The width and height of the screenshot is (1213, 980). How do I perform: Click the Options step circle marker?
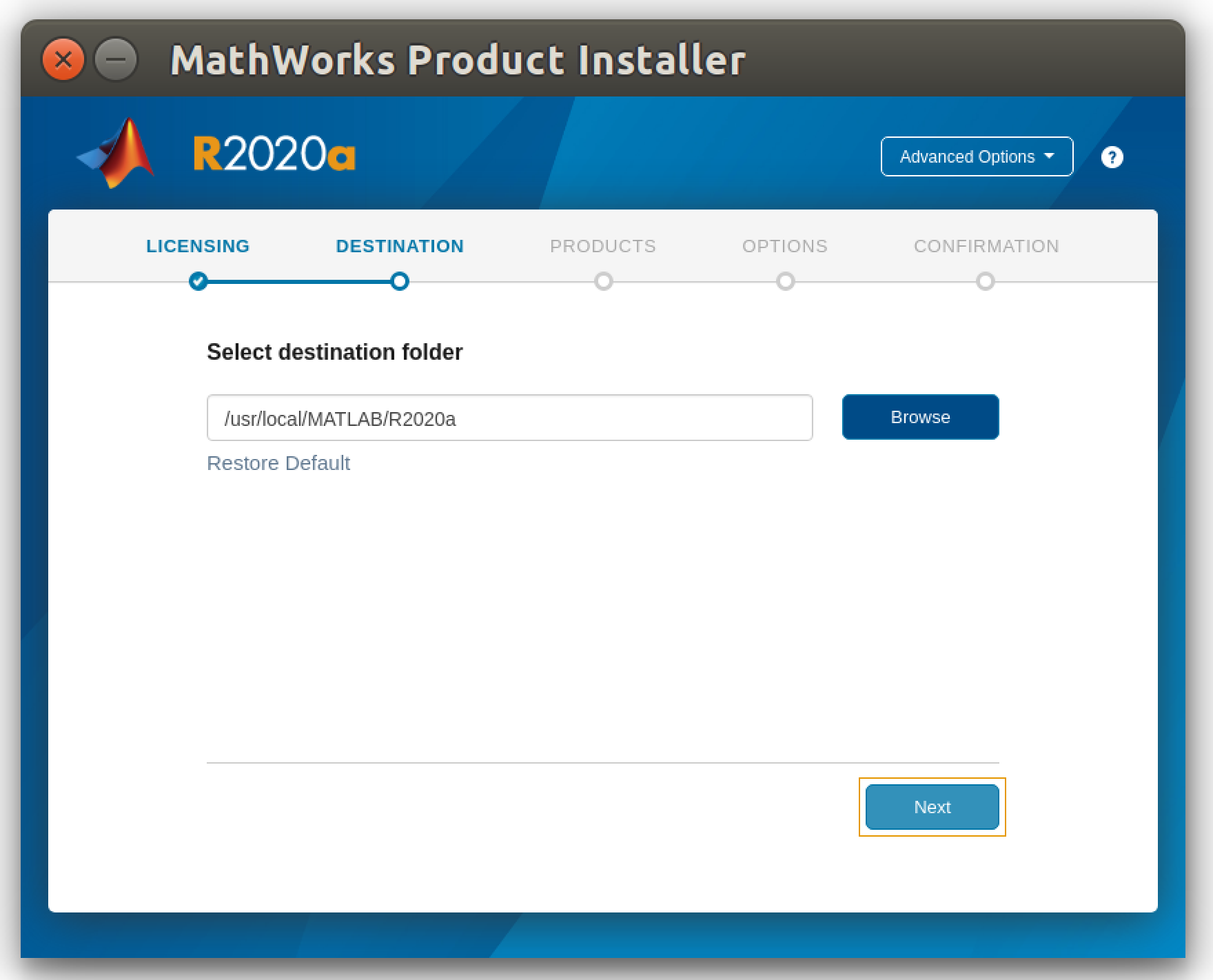click(x=785, y=281)
